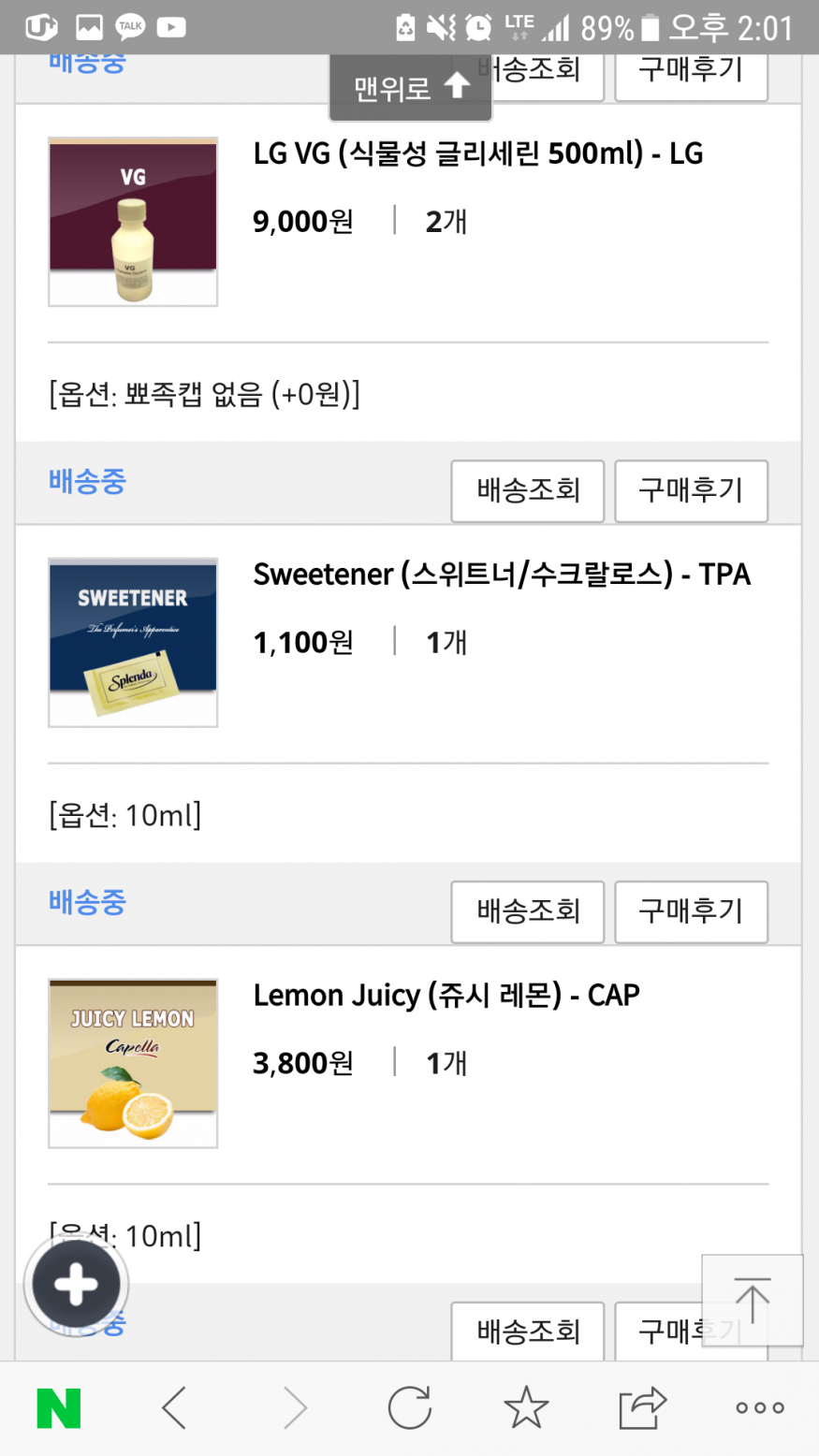Image resolution: width=819 pixels, height=1456 pixels.
Task: Reload the page with the refresh icon
Action: point(409,1407)
